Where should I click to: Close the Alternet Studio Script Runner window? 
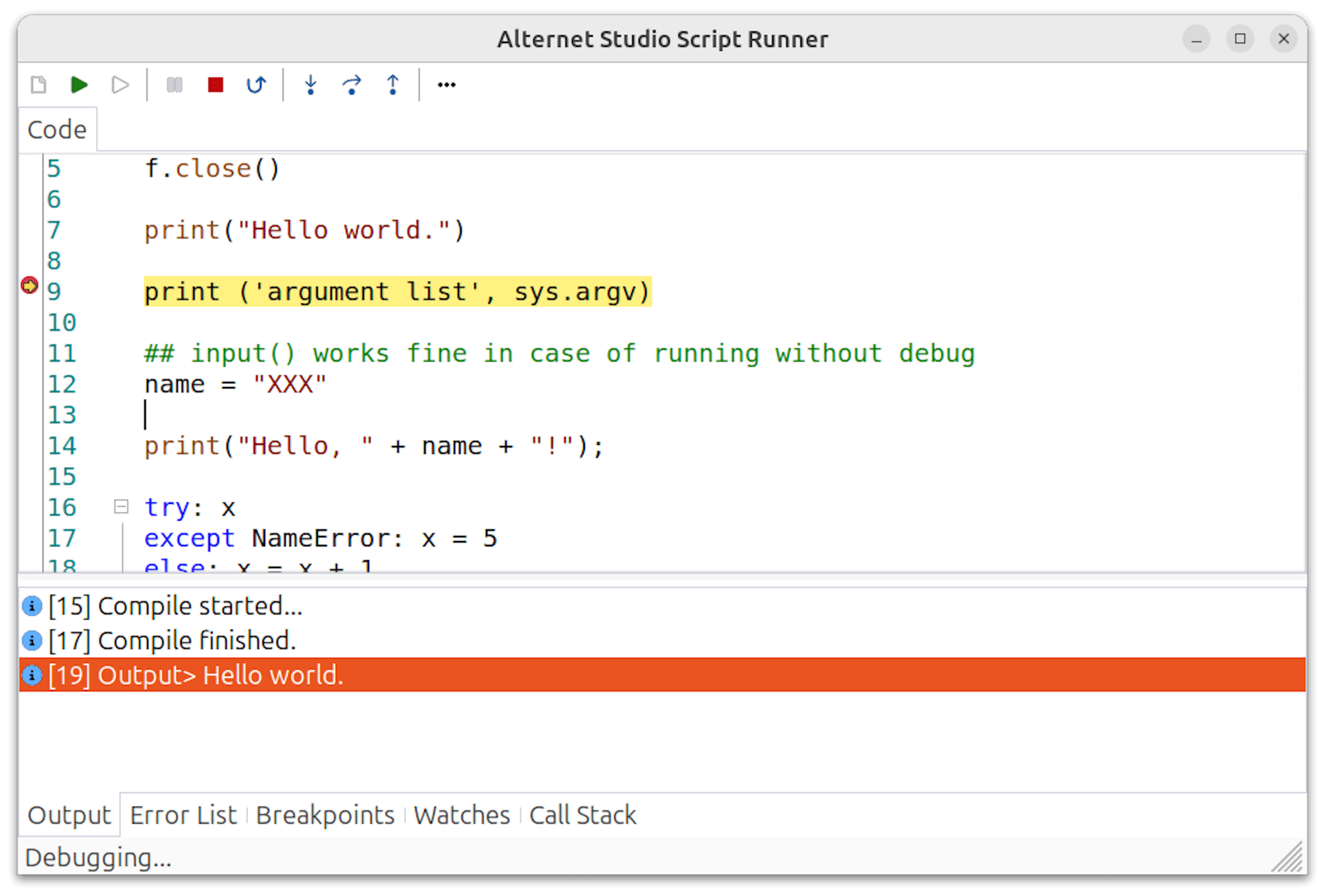(1284, 39)
